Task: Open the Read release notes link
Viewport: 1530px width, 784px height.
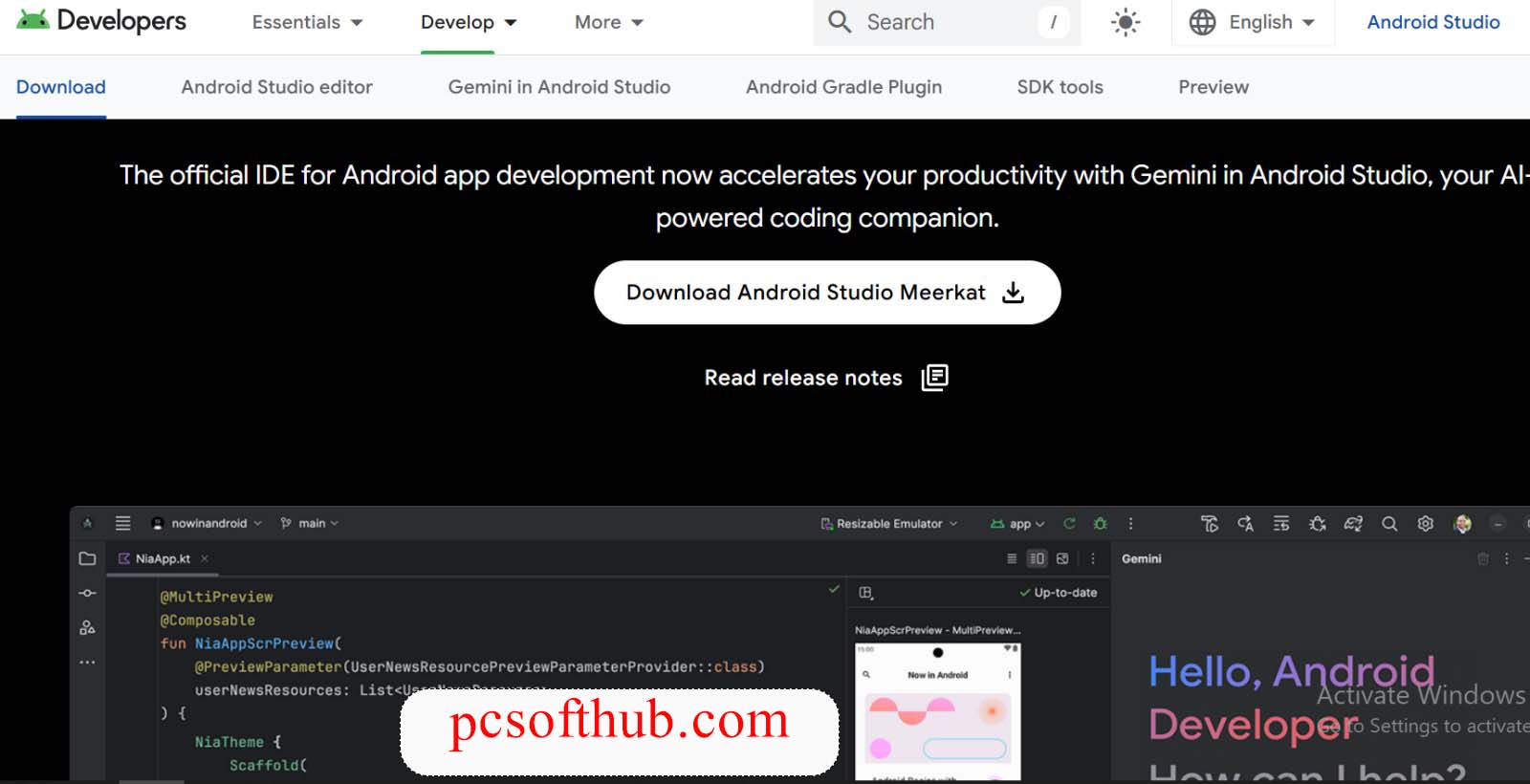Action: tap(826, 378)
